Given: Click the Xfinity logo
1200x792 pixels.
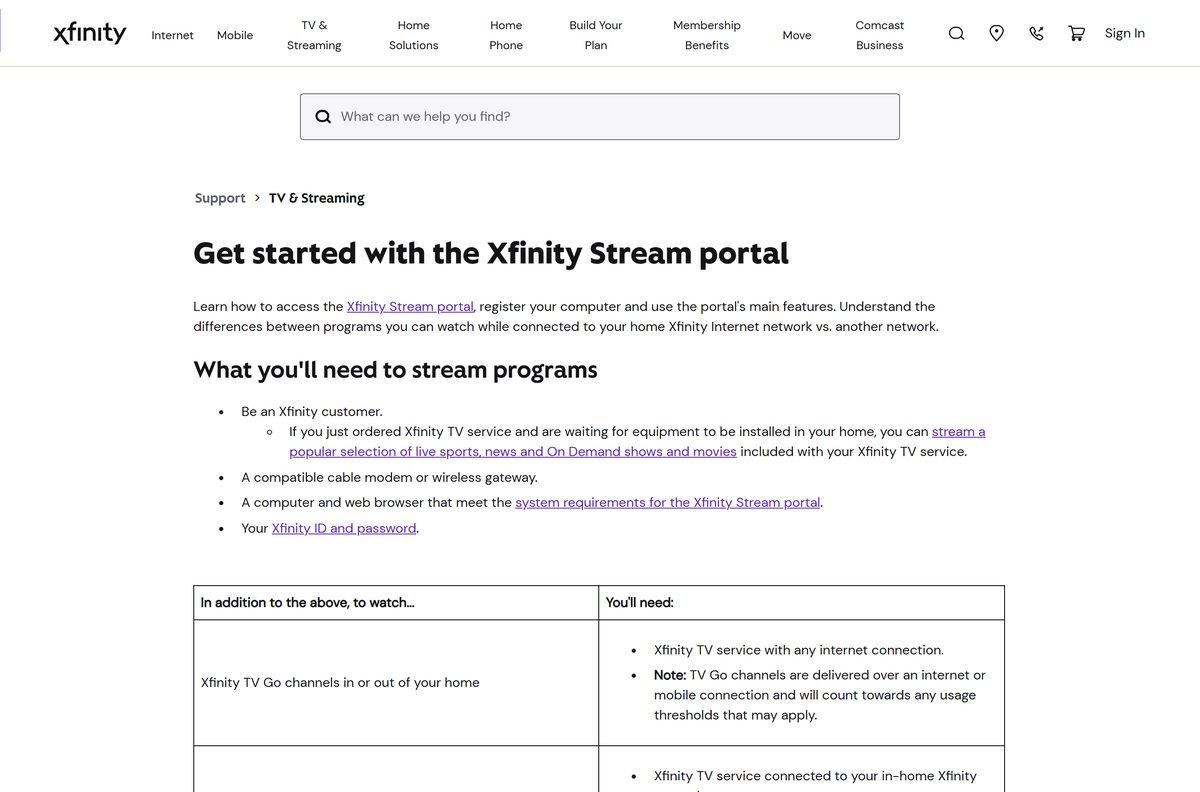Looking at the screenshot, I should 90,34.
